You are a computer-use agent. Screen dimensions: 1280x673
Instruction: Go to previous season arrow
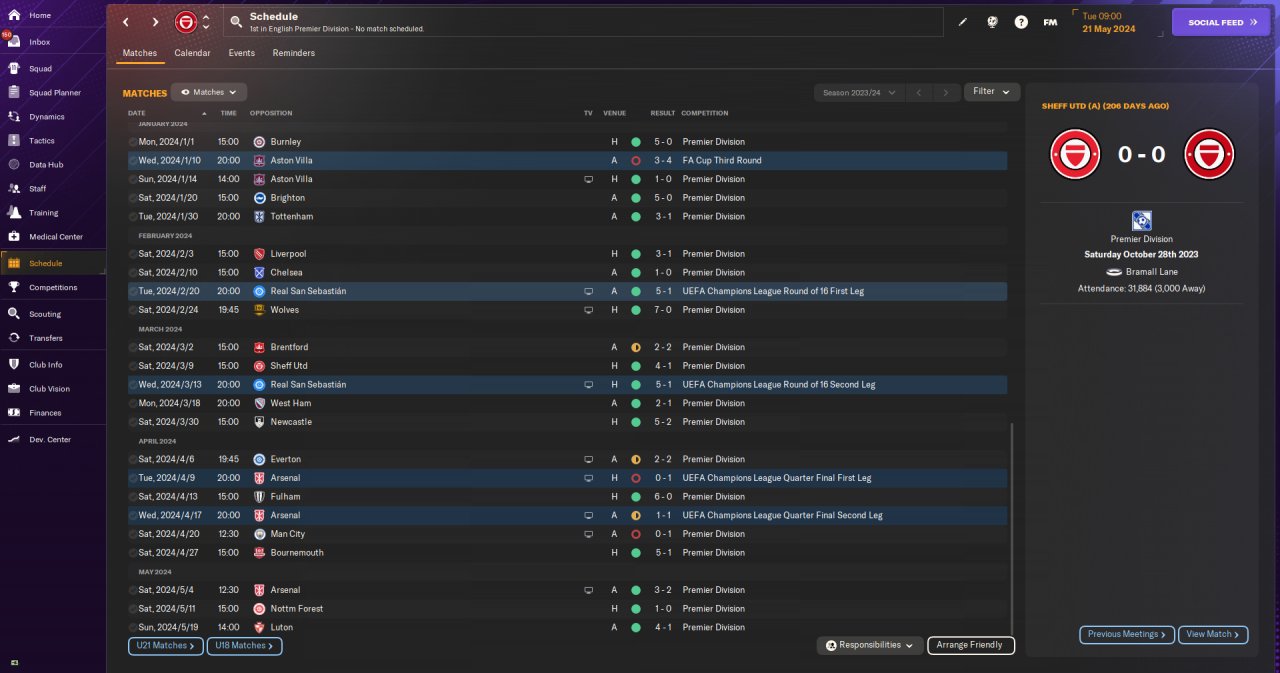(x=919, y=92)
